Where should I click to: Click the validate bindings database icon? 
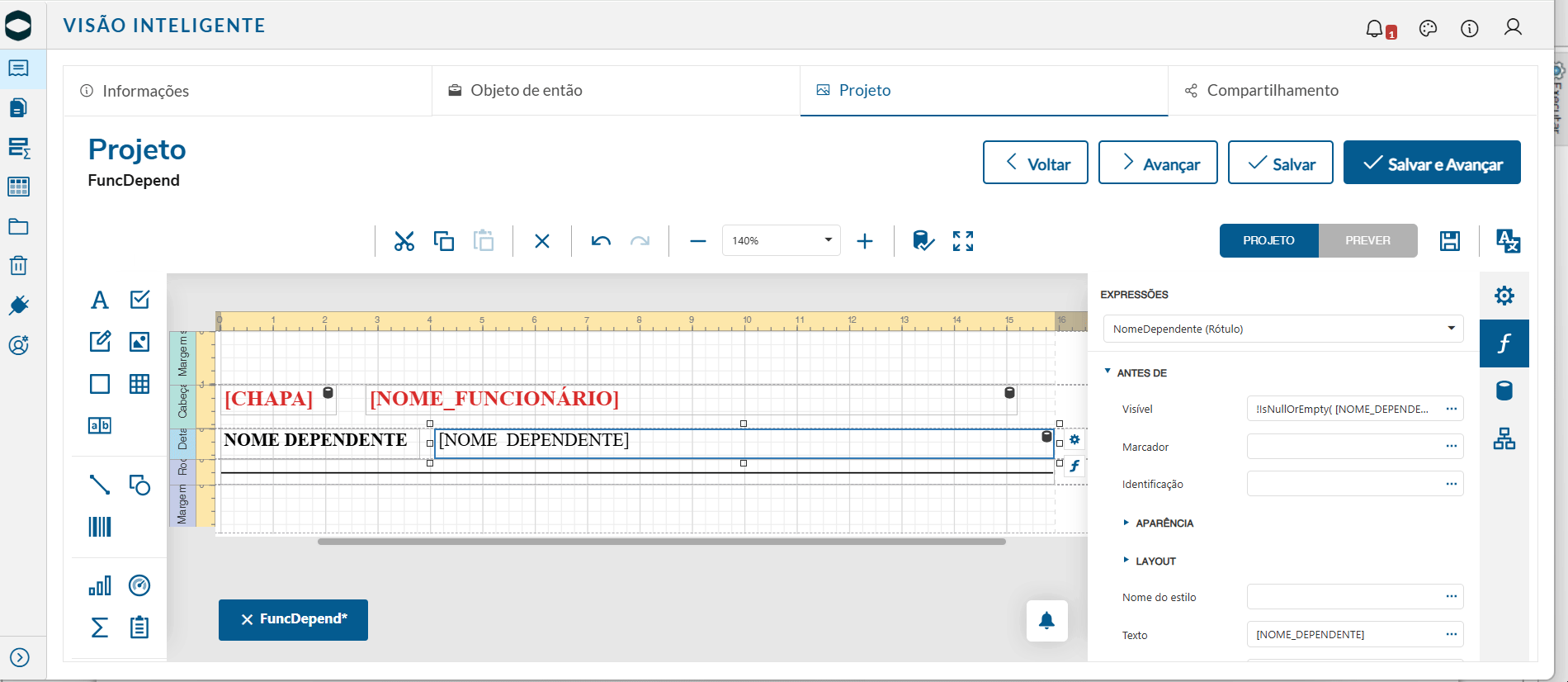point(923,240)
